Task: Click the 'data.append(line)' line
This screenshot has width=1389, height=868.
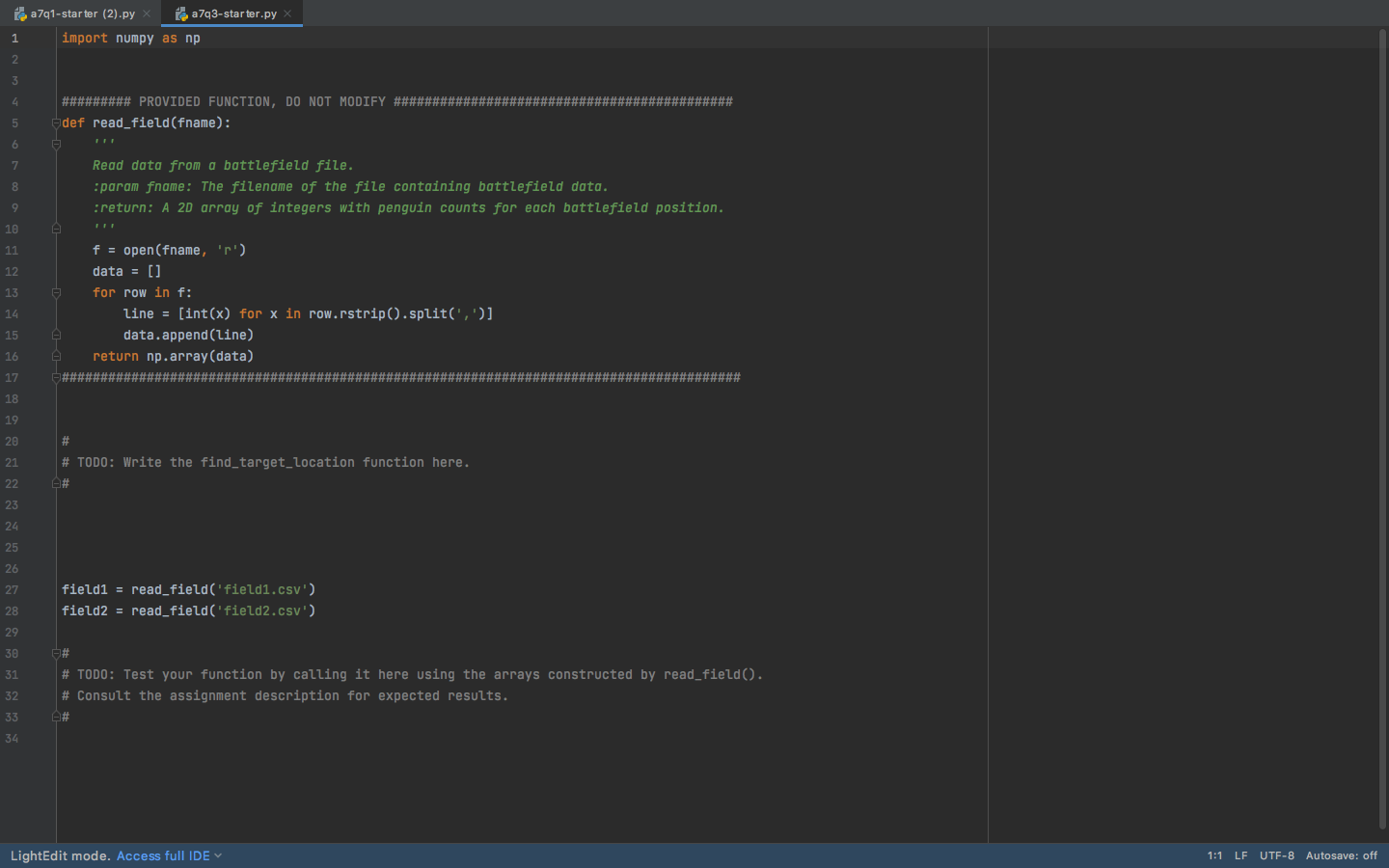Action: click(x=189, y=336)
